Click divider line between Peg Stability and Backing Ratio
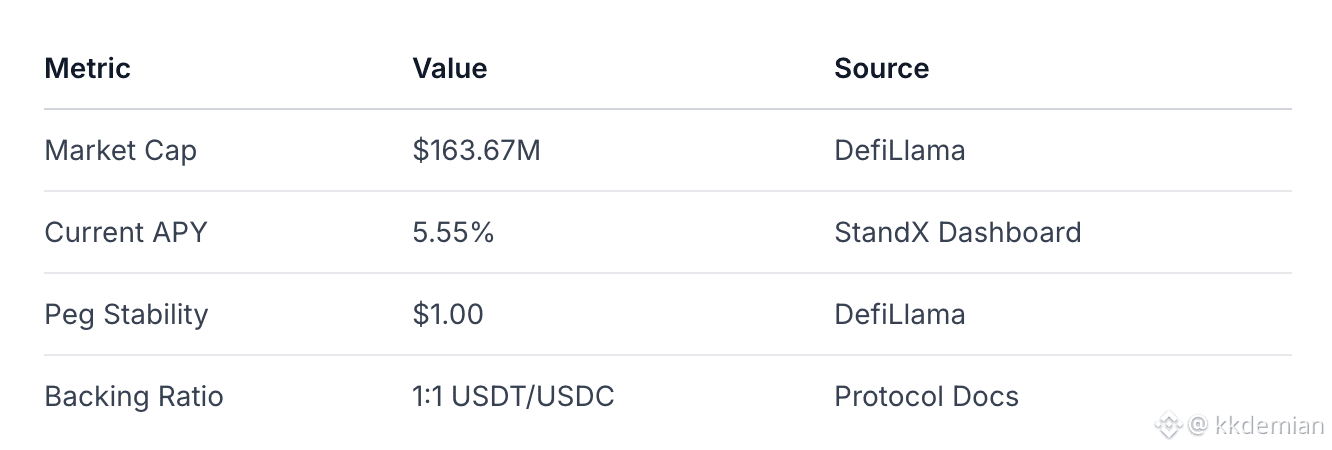The height and width of the screenshot is (450, 1332). tap(667, 355)
